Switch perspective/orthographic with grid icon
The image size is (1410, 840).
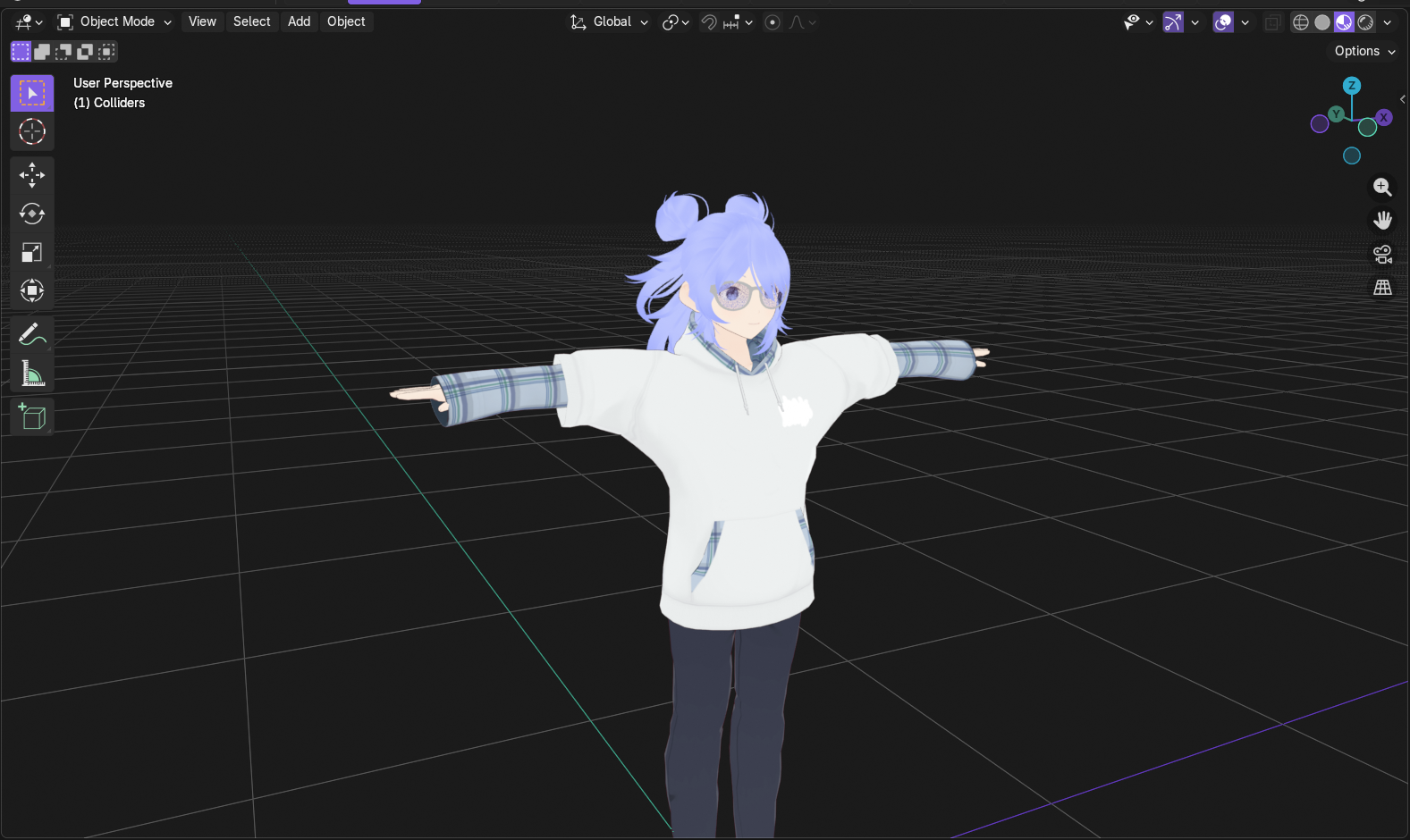click(1382, 287)
